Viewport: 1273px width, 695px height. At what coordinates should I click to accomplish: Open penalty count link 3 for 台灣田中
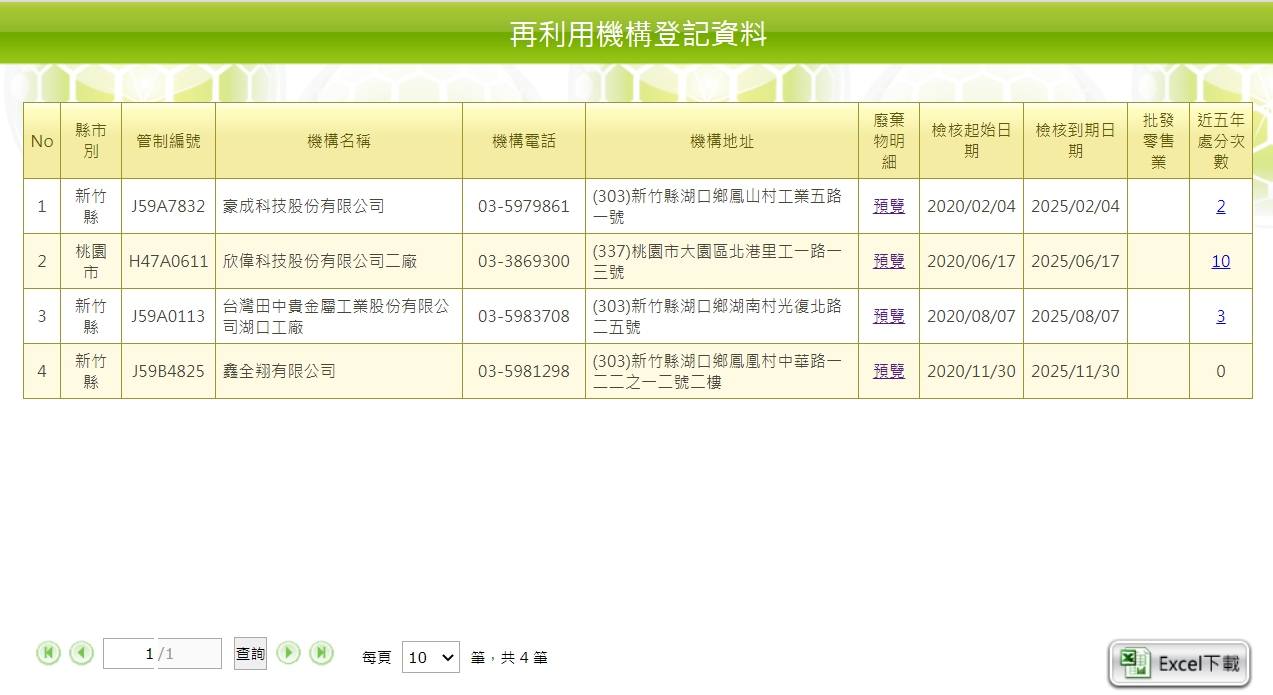click(1220, 316)
